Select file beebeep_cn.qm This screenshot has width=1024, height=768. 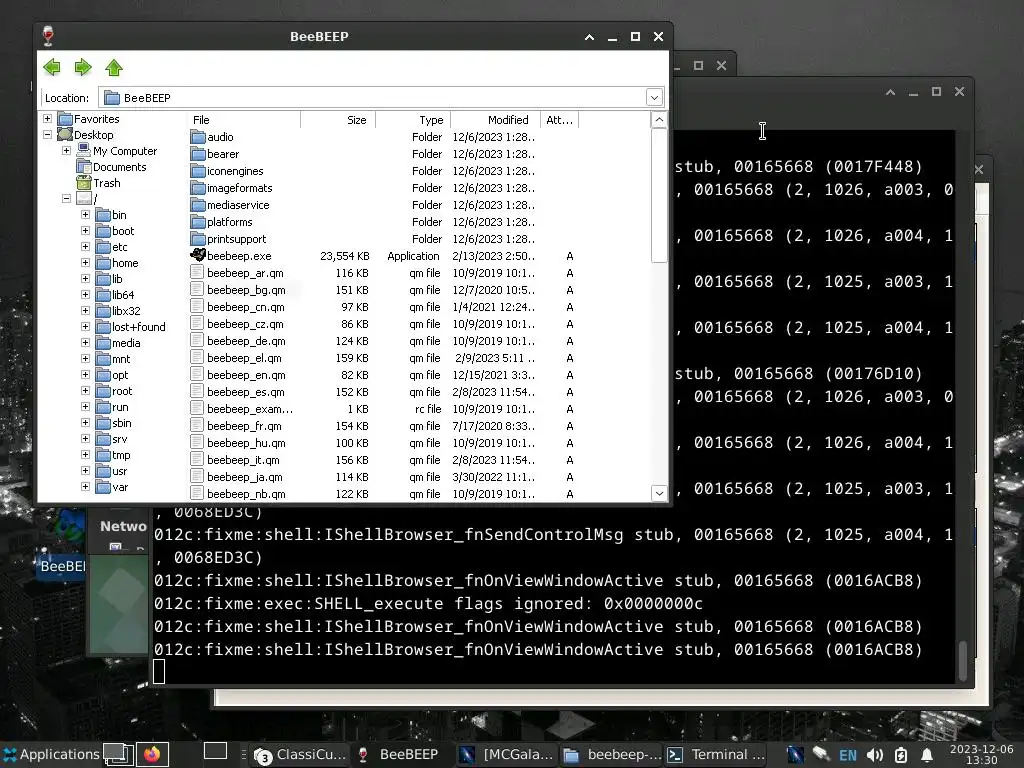pos(246,307)
